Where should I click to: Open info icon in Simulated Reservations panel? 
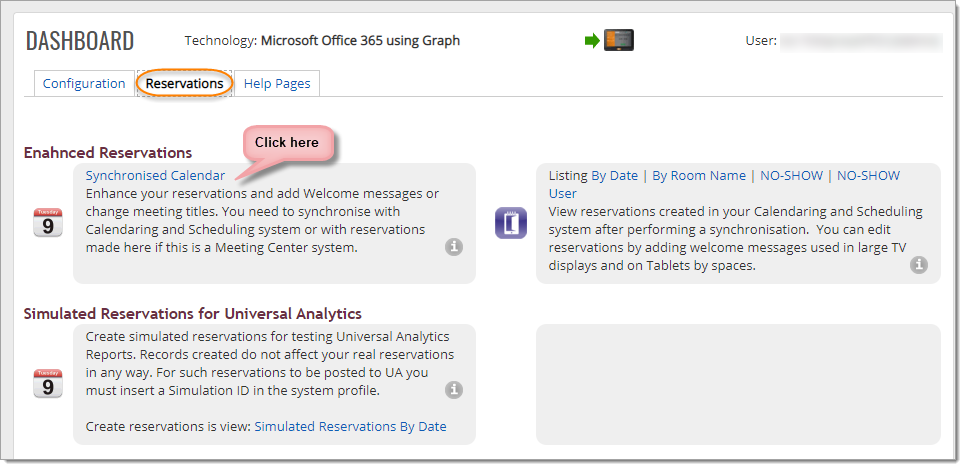click(454, 390)
